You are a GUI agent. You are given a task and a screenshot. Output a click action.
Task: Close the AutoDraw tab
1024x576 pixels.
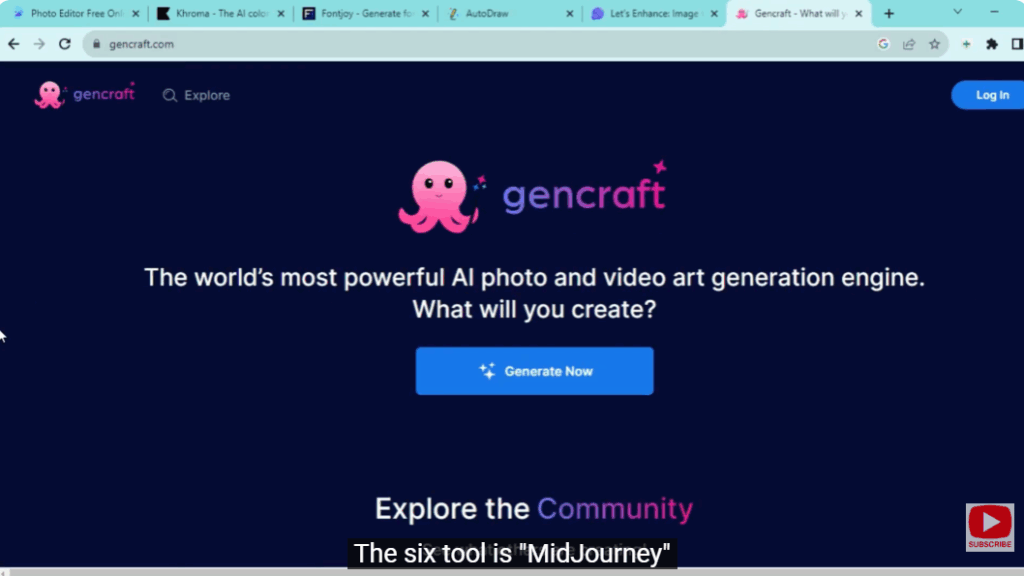tap(570, 14)
